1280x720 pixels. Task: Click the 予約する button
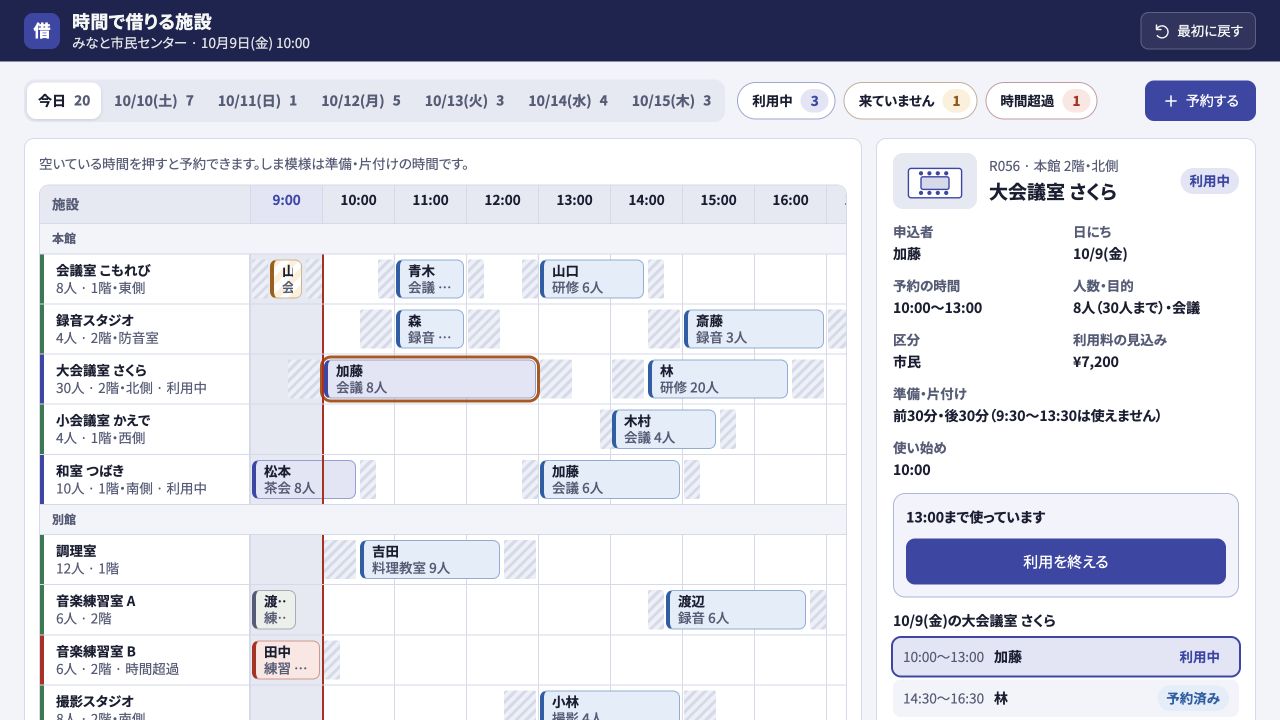point(1200,101)
